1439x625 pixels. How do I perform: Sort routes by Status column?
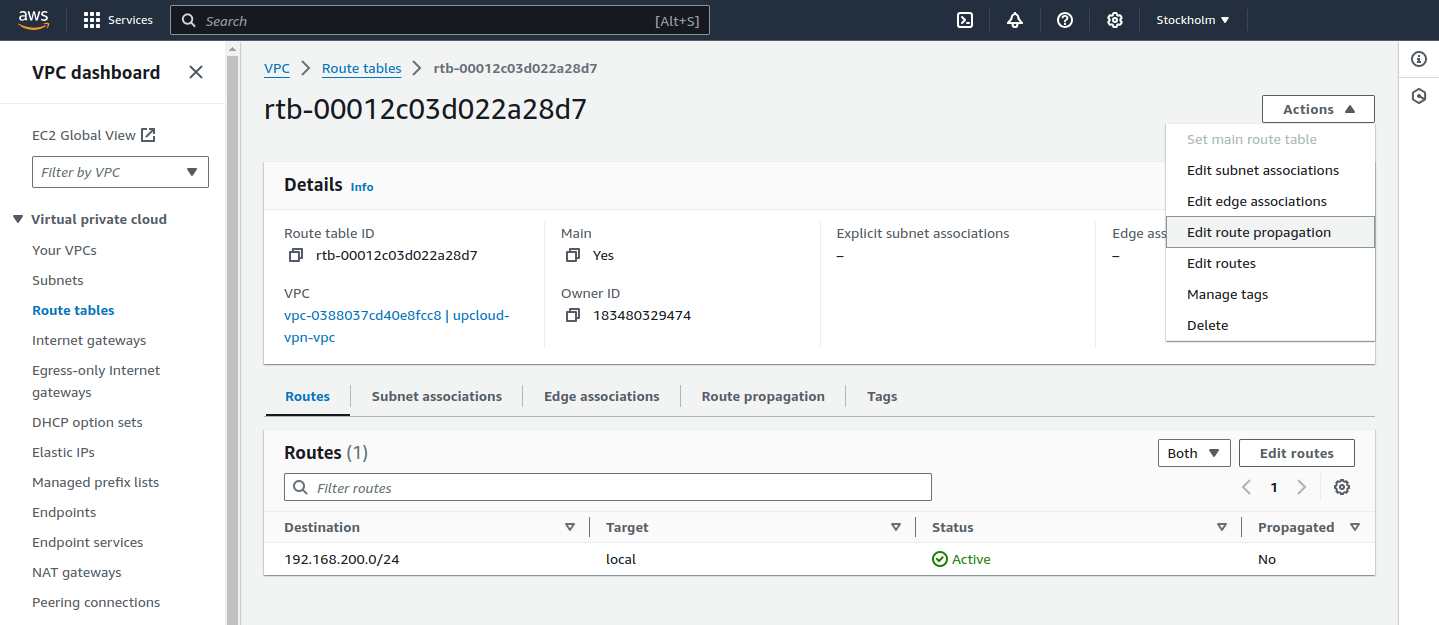(x=1222, y=527)
